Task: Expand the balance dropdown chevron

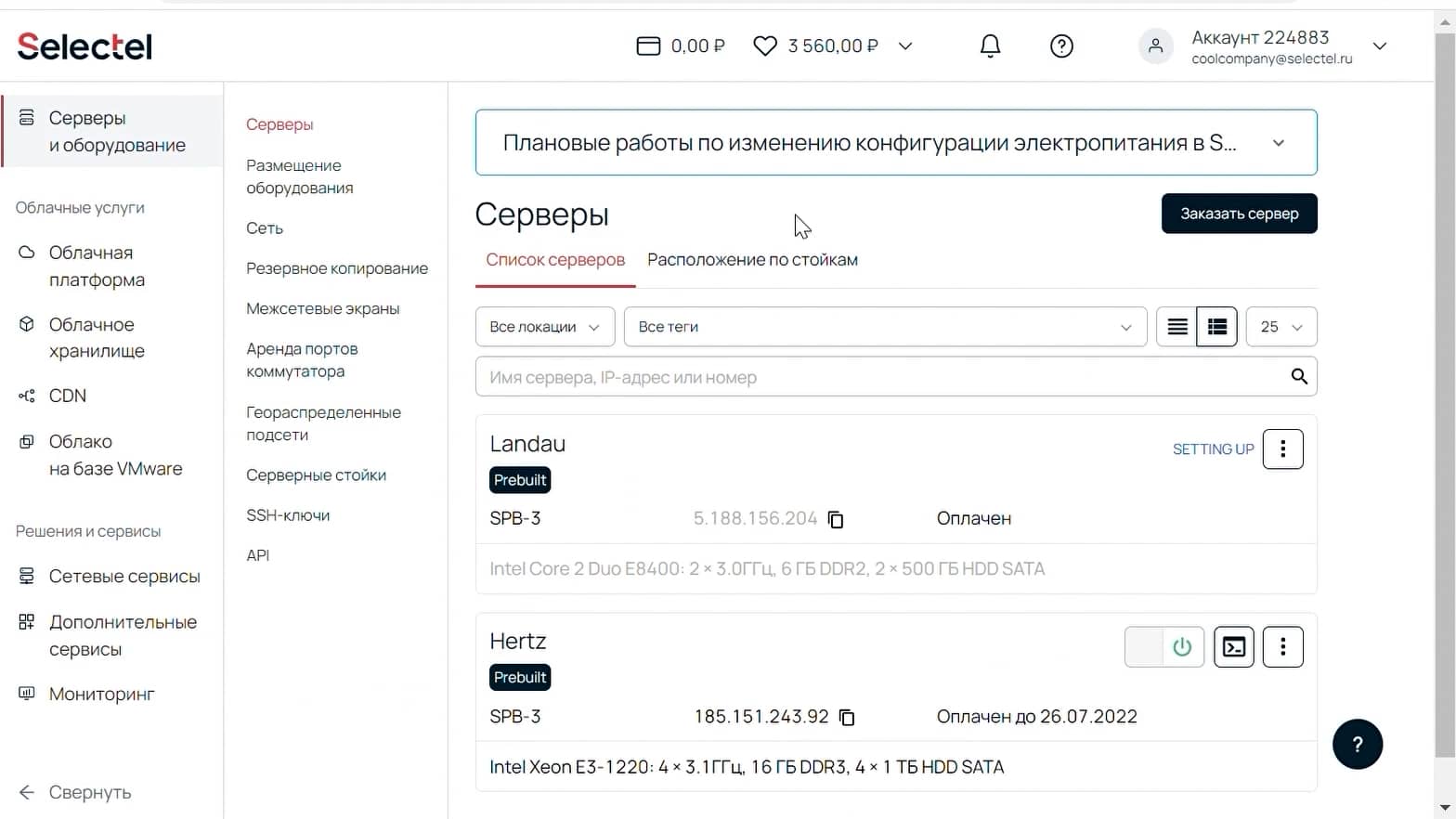Action: point(905,46)
